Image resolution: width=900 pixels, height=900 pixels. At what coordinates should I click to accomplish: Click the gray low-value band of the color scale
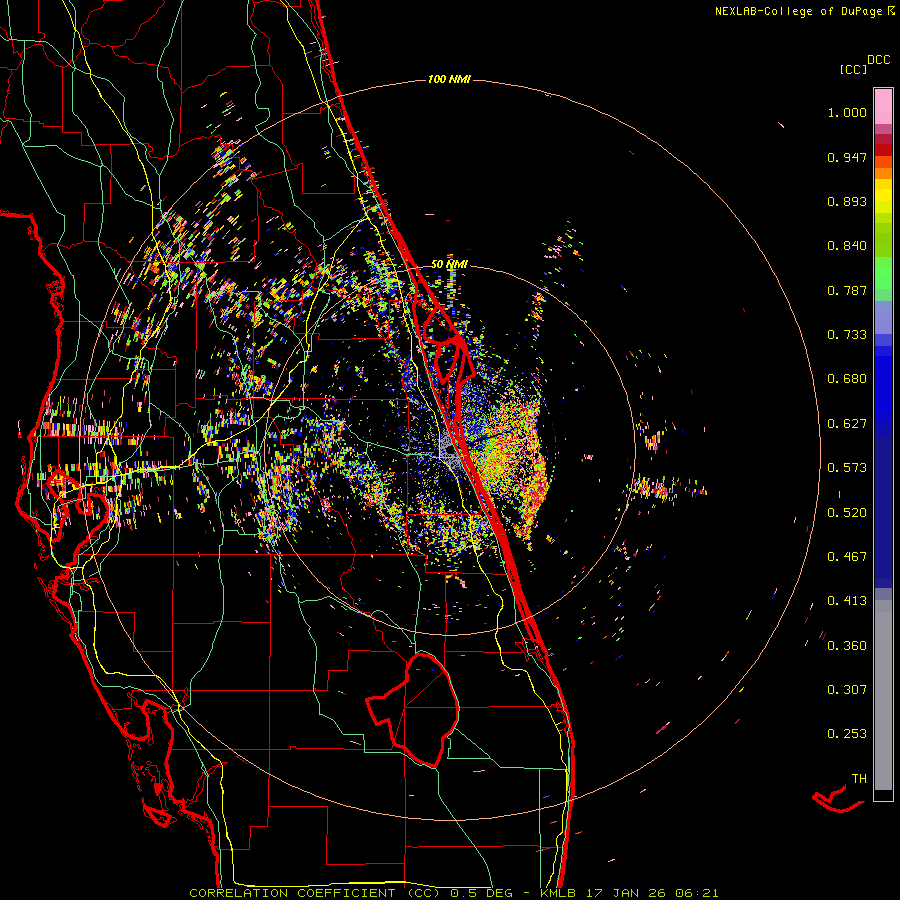pyautogui.click(x=883, y=695)
